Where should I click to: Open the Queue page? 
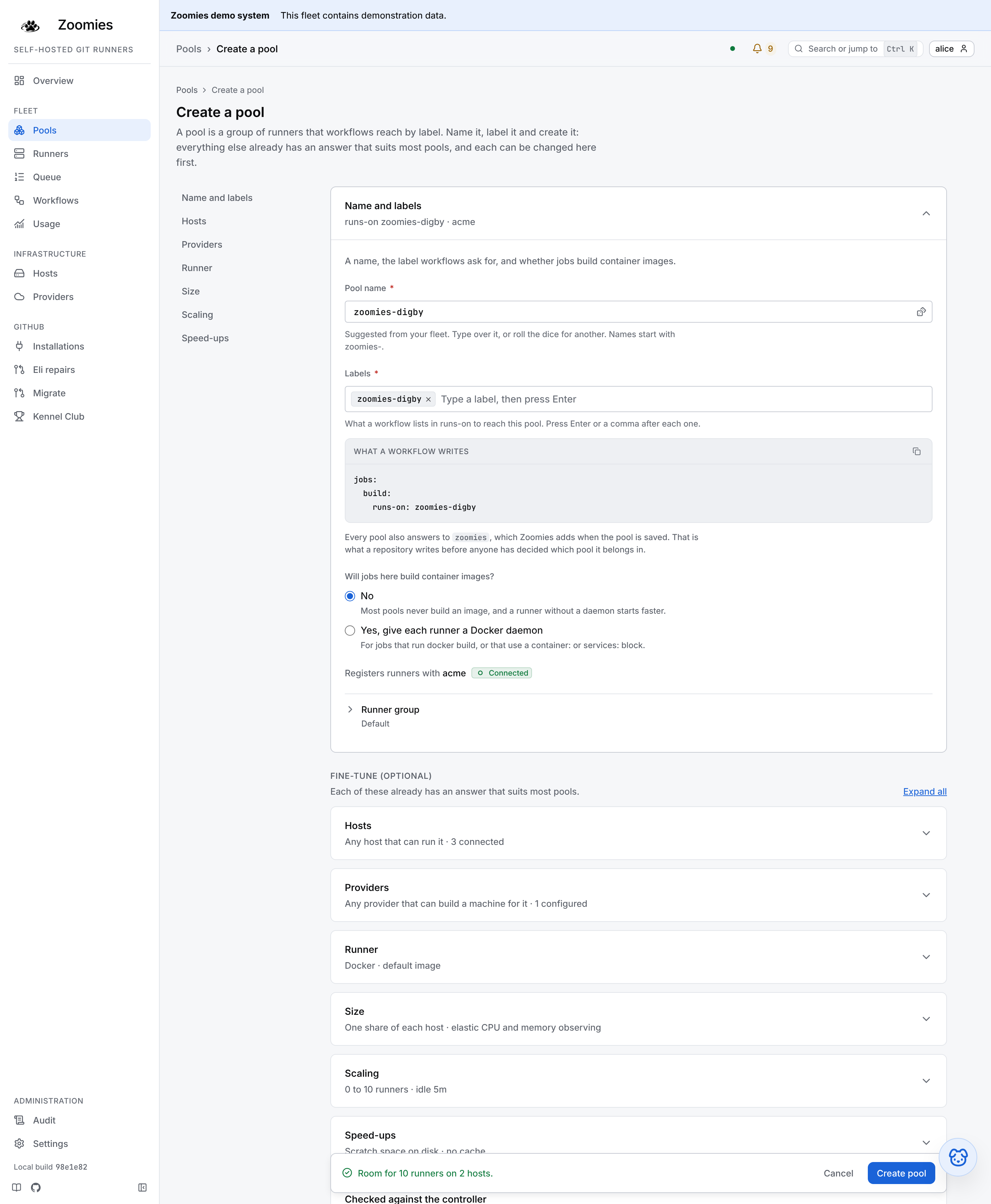point(79,177)
